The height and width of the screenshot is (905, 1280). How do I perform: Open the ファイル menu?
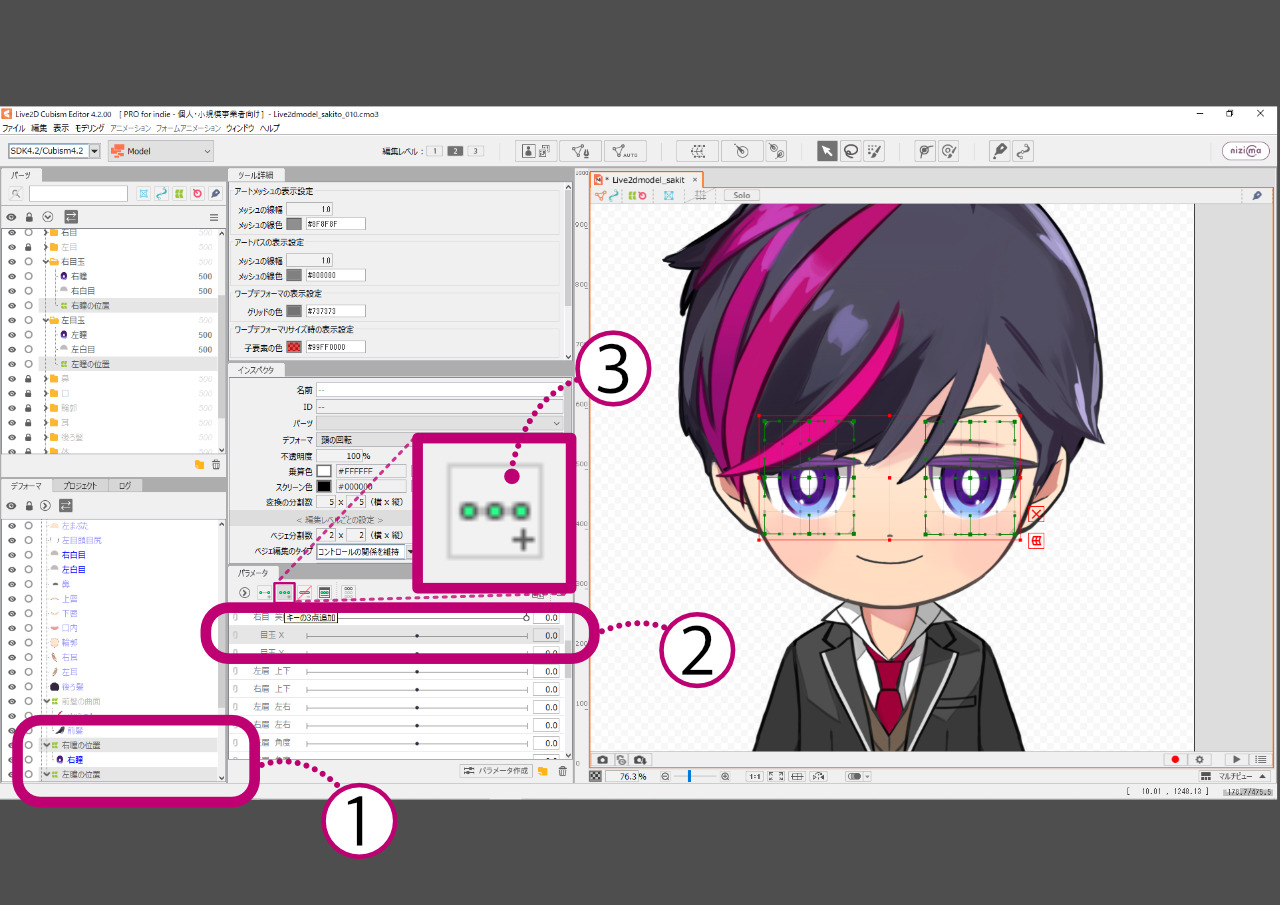pyautogui.click(x=14, y=128)
